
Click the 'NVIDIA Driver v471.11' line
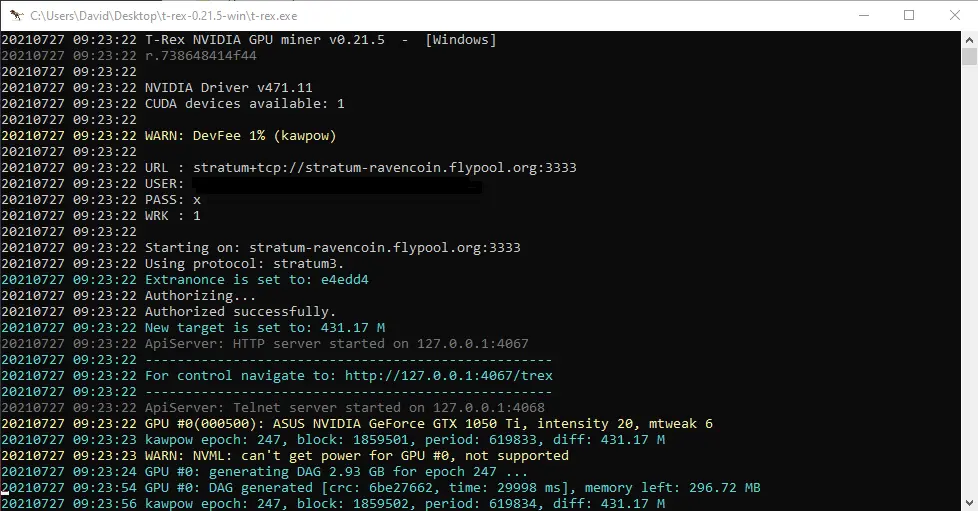[157, 87]
